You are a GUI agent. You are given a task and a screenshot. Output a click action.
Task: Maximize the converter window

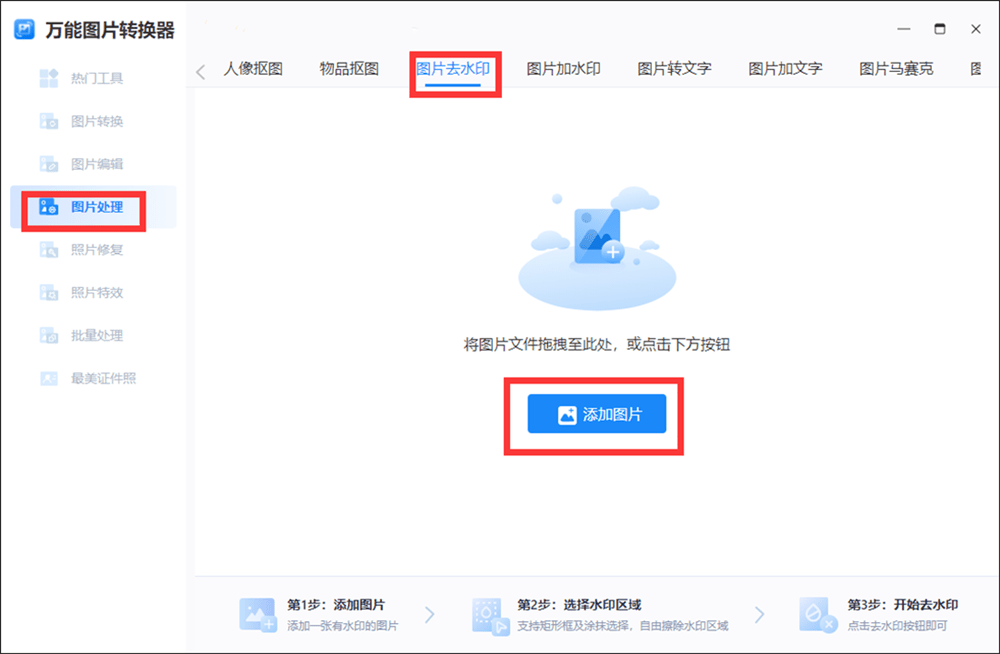coord(939,29)
